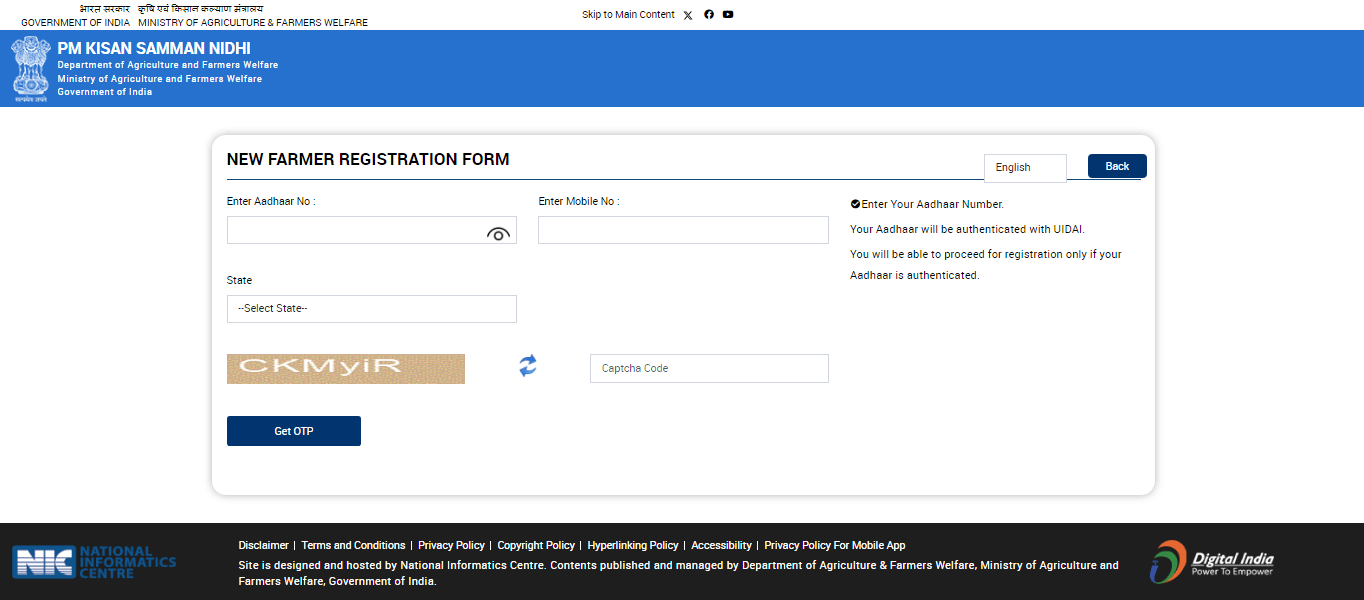Click Skip to Main Content
Screen dimensions: 1364x600
[628, 14]
